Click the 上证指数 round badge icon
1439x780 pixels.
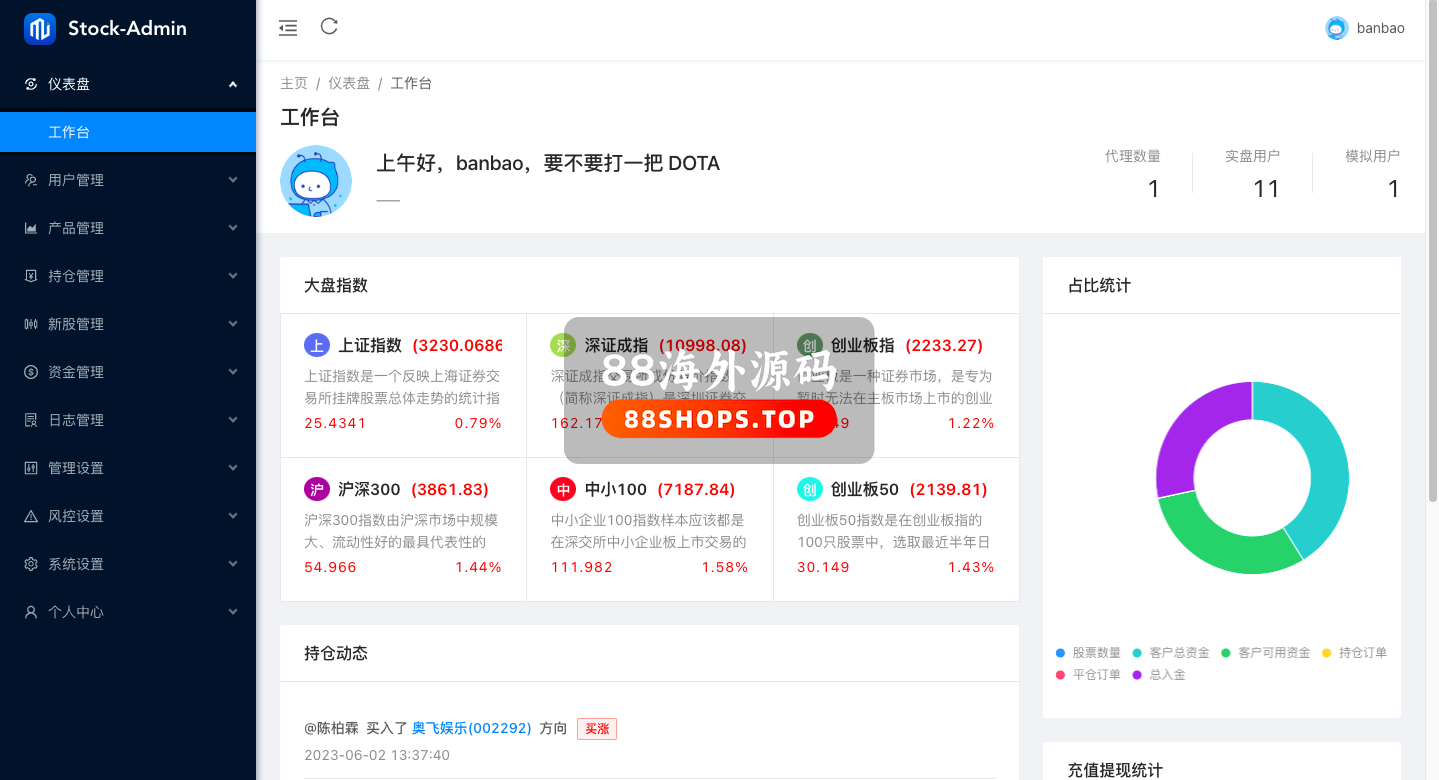tap(316, 345)
